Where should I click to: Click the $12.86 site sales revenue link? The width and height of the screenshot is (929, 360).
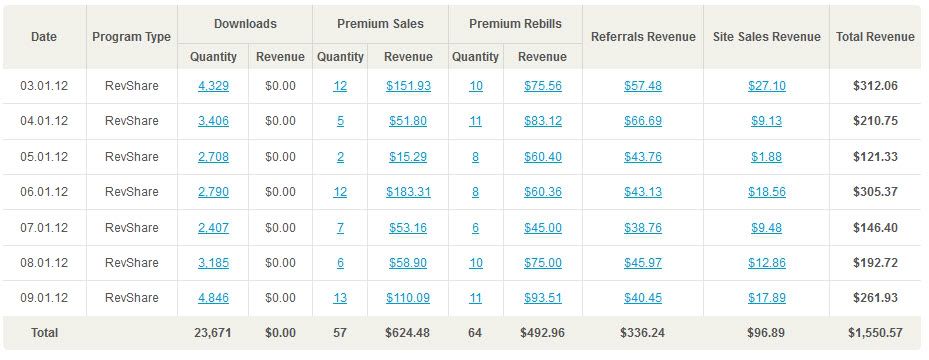pos(767,262)
